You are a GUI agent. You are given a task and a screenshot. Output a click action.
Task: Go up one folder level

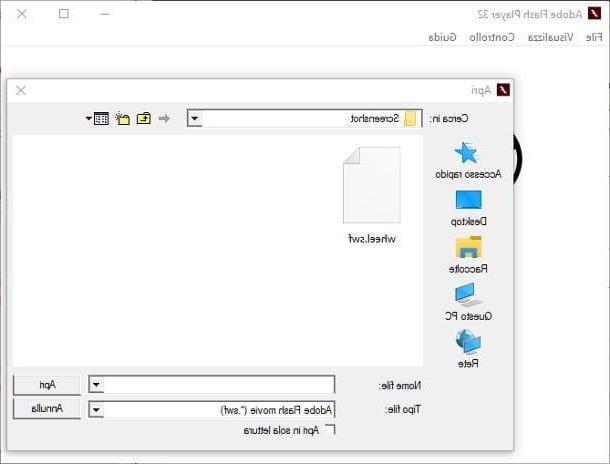tap(144, 118)
